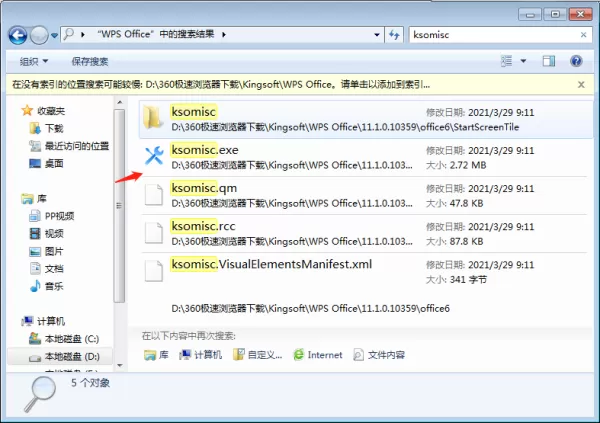Click the 87.8 KB size text
The width and height of the screenshot is (600, 423).
[x=466, y=242]
